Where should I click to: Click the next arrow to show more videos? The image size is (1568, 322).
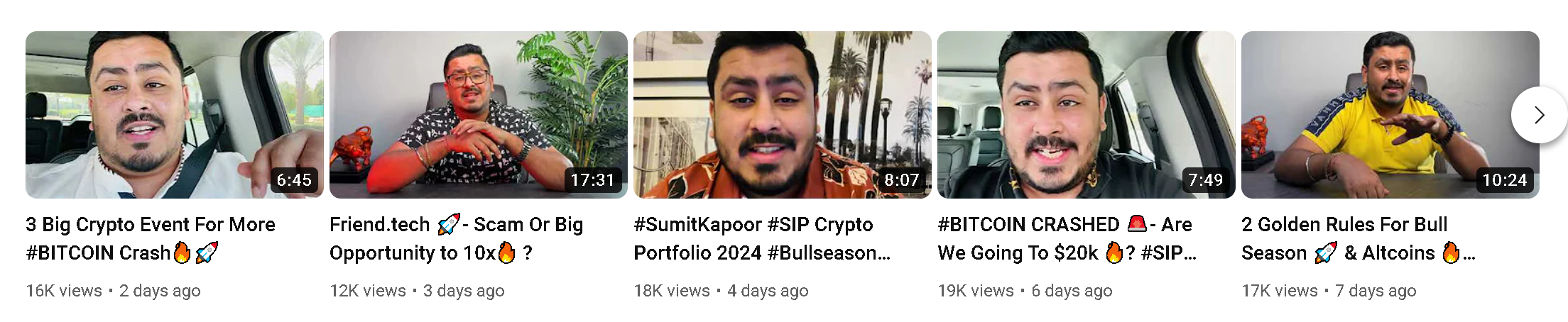pos(1539,115)
